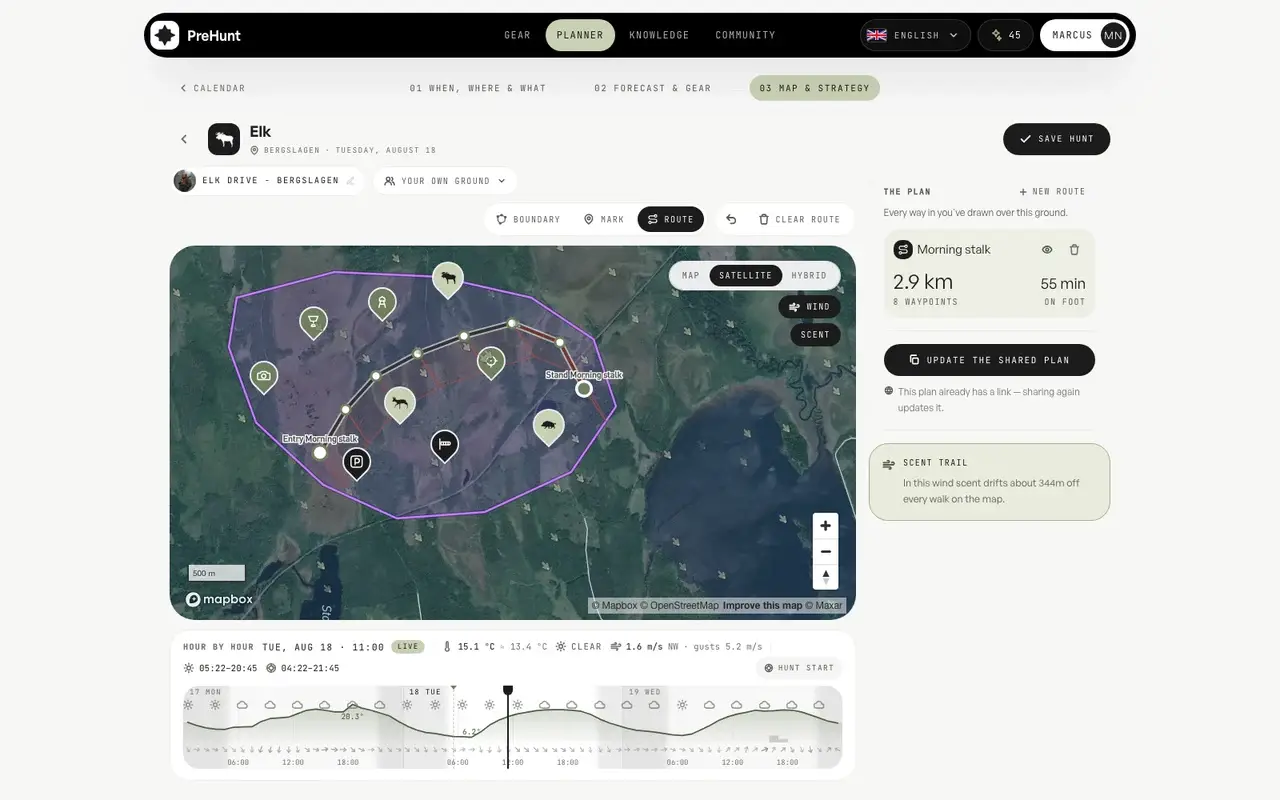Screen dimensions: 1280x800
Task: Open Marcus user menu
Action: [1086, 35]
